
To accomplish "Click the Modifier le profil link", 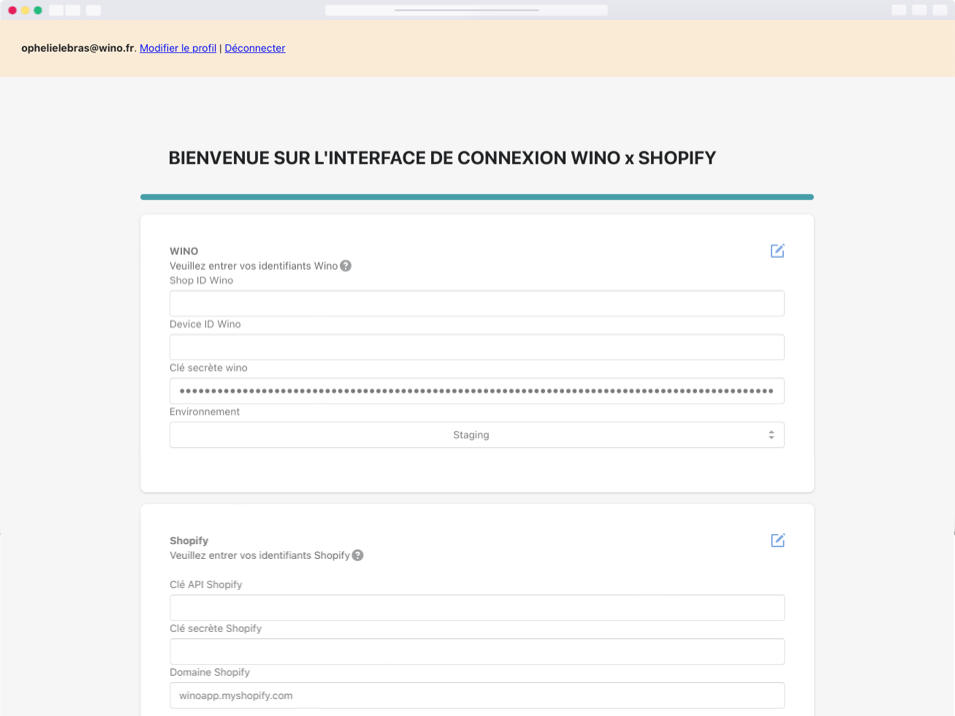I will coord(178,48).
